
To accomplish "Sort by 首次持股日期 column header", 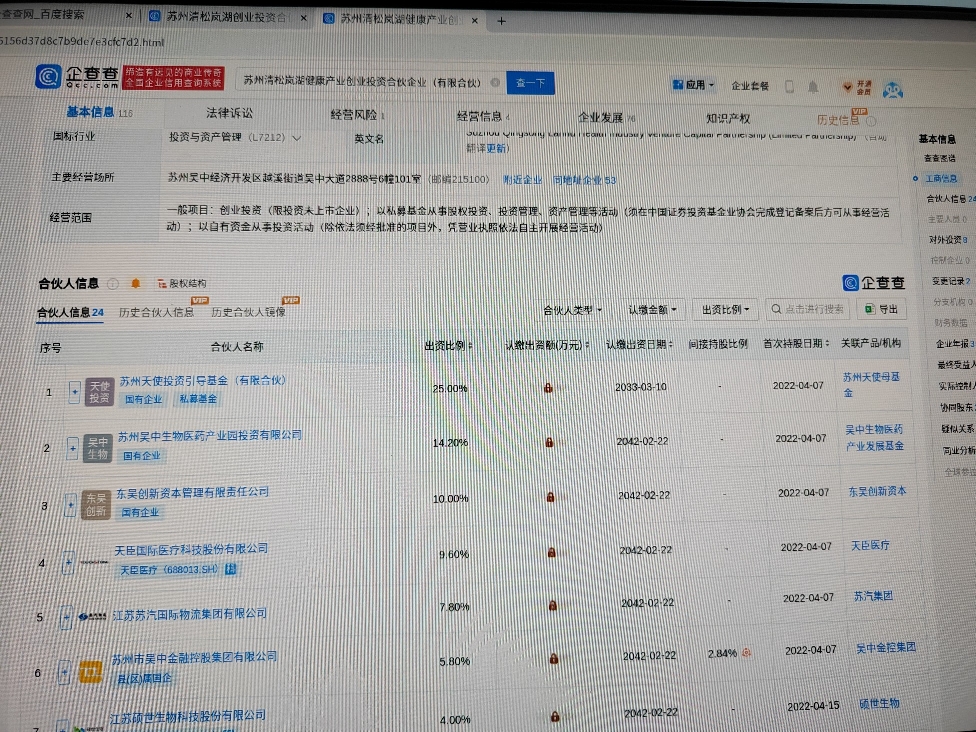I will click(x=796, y=343).
